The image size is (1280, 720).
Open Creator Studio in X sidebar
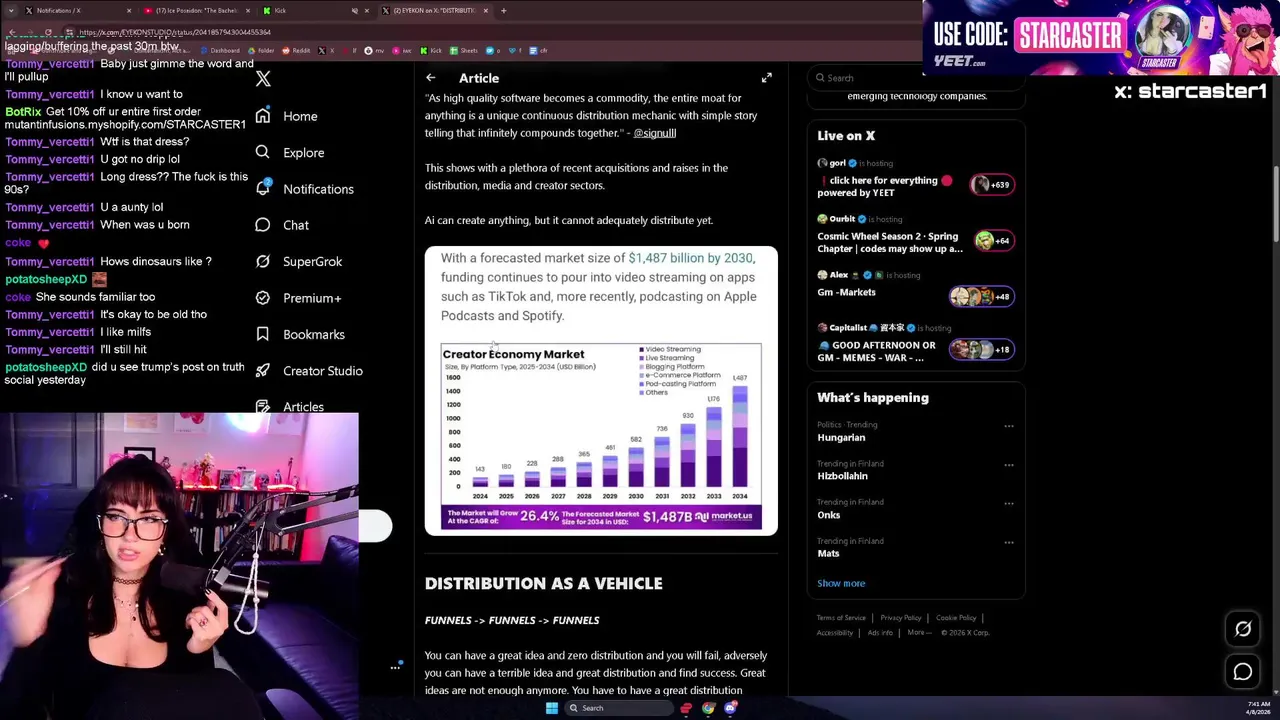[x=308, y=371]
